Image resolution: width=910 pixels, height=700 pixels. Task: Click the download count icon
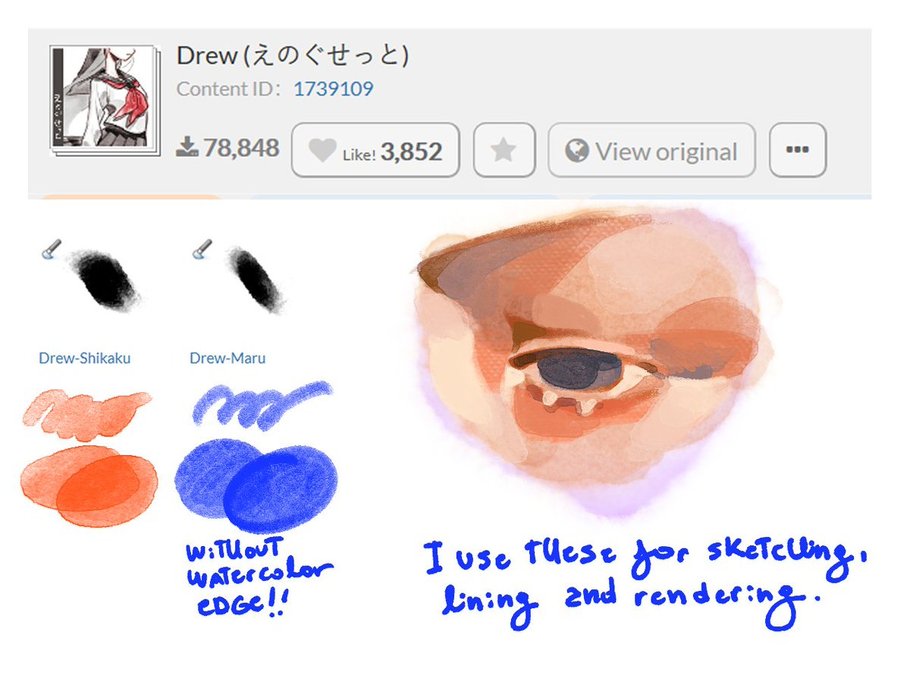tap(187, 147)
